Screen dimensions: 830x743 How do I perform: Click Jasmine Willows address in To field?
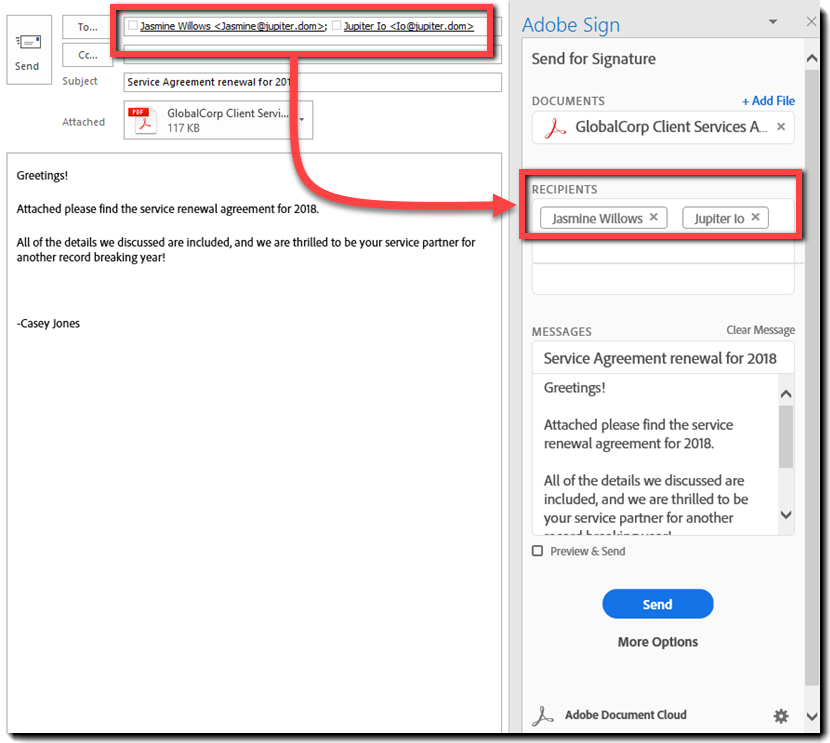pyautogui.click(x=233, y=26)
